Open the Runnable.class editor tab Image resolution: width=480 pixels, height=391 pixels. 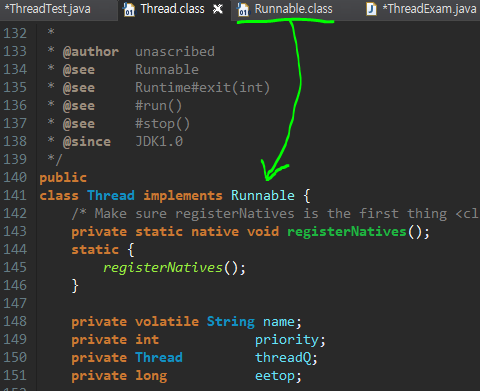click(x=293, y=9)
